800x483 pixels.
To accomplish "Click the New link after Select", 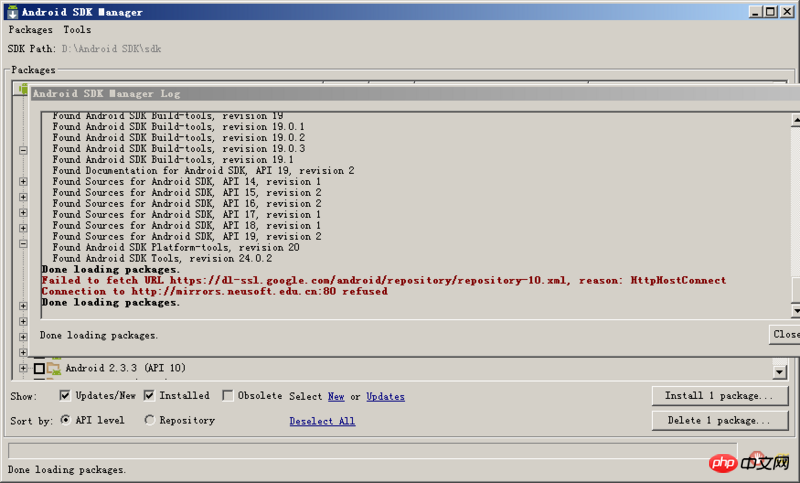I will pos(336,396).
